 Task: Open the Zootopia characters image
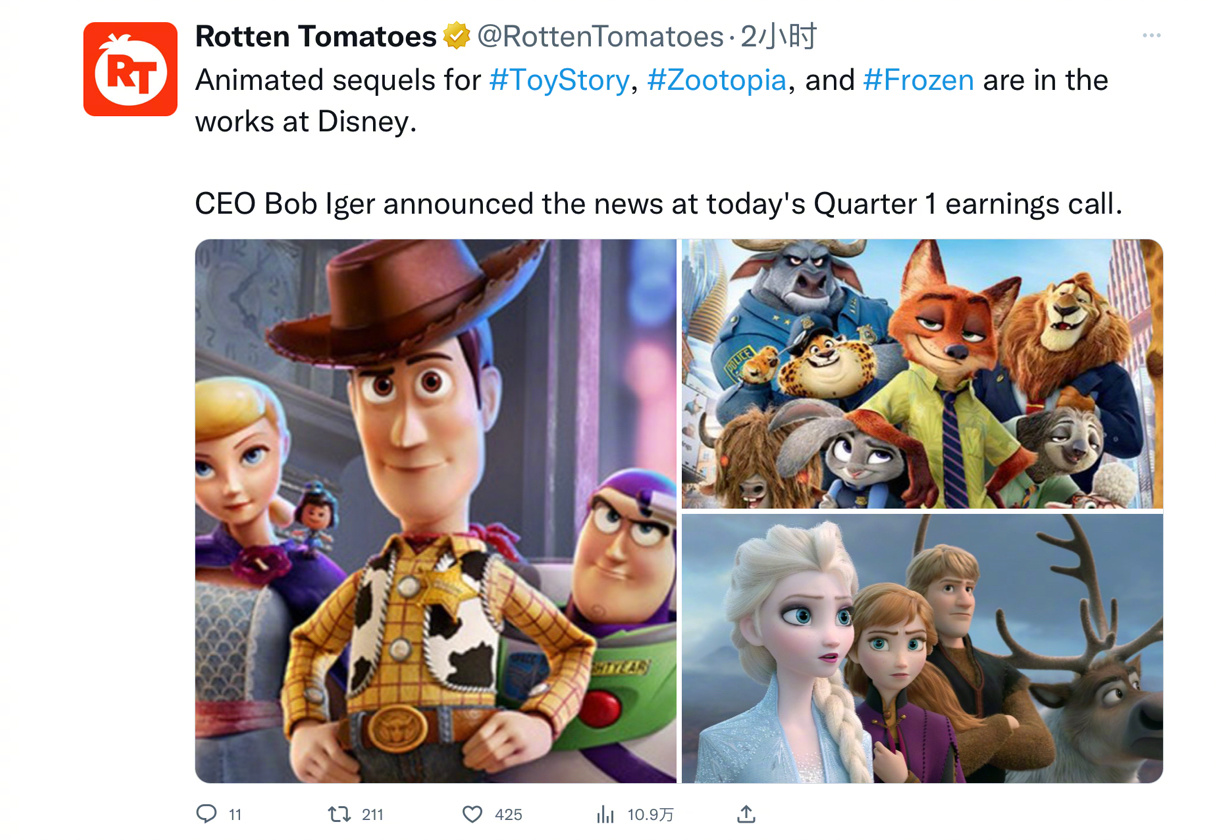pyautogui.click(x=922, y=373)
